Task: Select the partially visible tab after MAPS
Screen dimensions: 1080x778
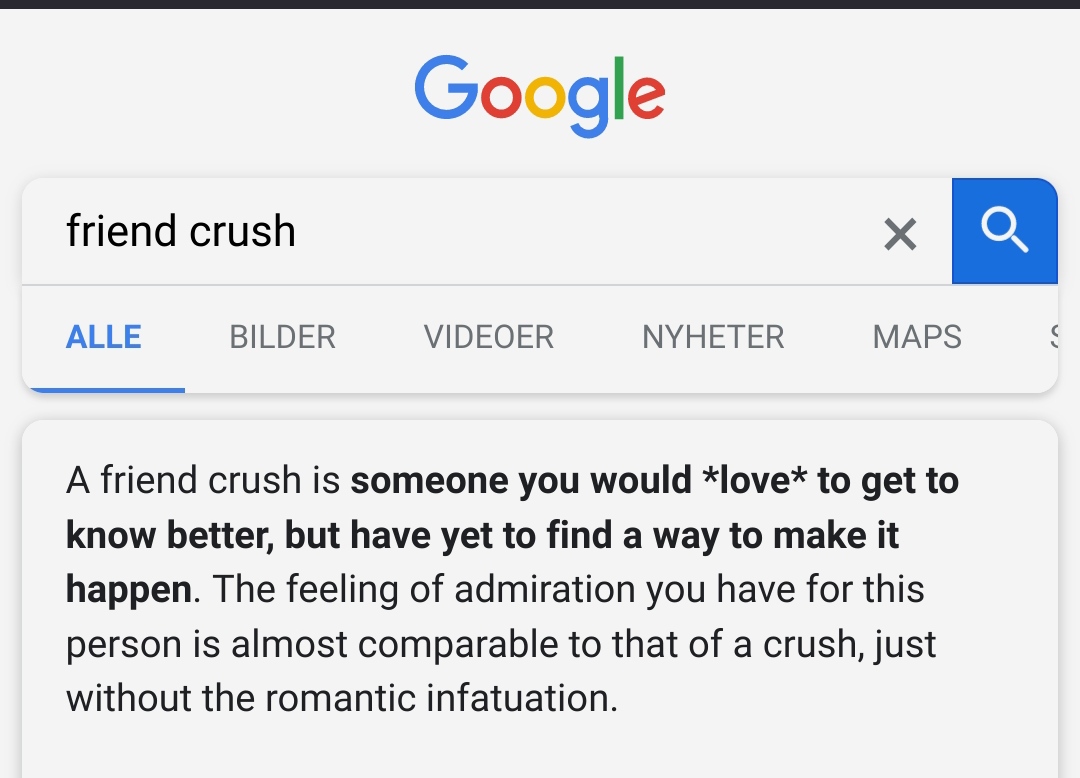Action: click(x=1053, y=337)
